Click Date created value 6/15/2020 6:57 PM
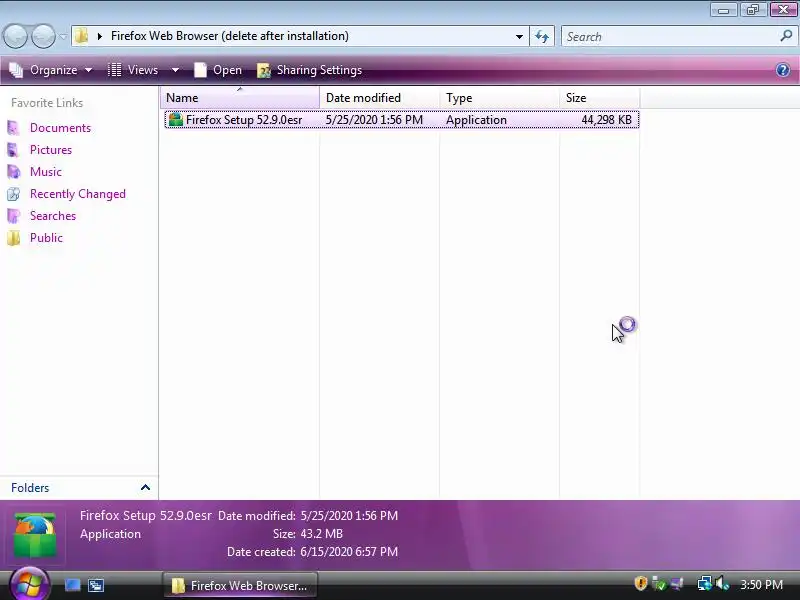The image size is (800, 600). [349, 552]
